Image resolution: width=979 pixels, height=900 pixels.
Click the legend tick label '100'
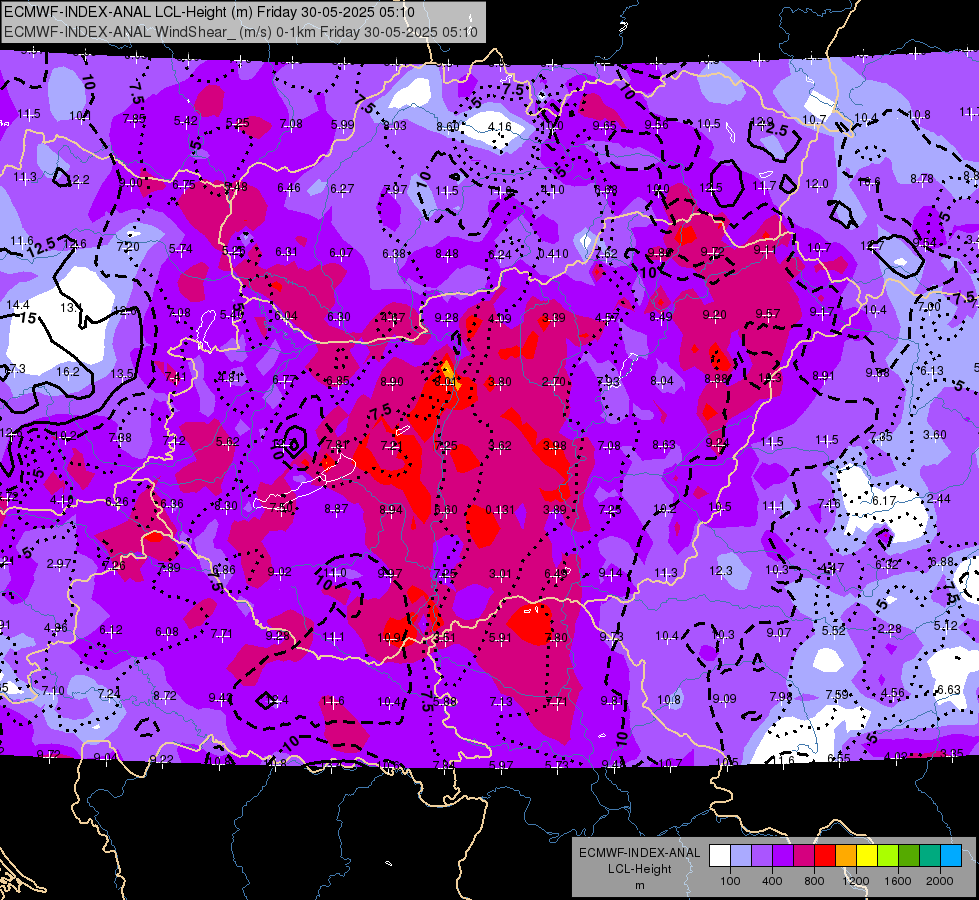[730, 881]
